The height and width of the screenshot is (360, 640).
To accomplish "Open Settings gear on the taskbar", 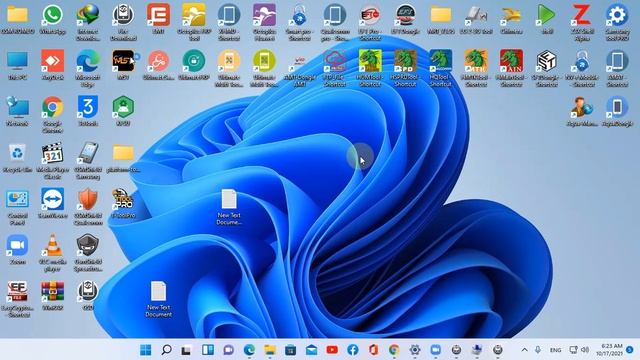I will 415,350.
